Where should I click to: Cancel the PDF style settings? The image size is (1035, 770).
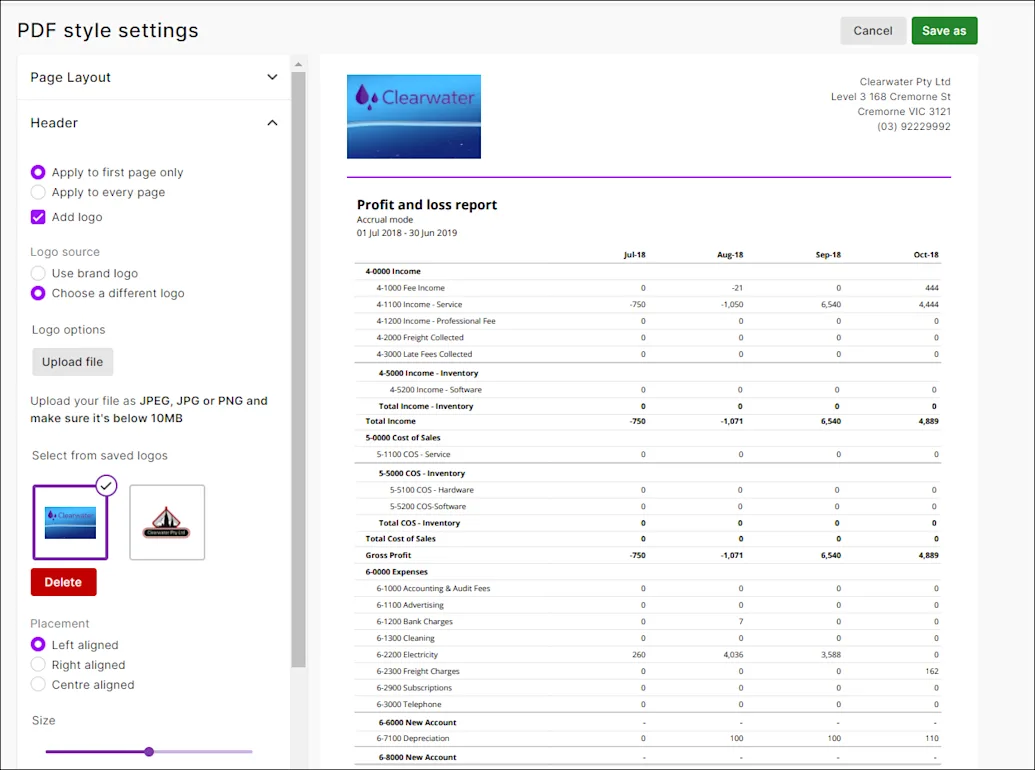coord(873,30)
